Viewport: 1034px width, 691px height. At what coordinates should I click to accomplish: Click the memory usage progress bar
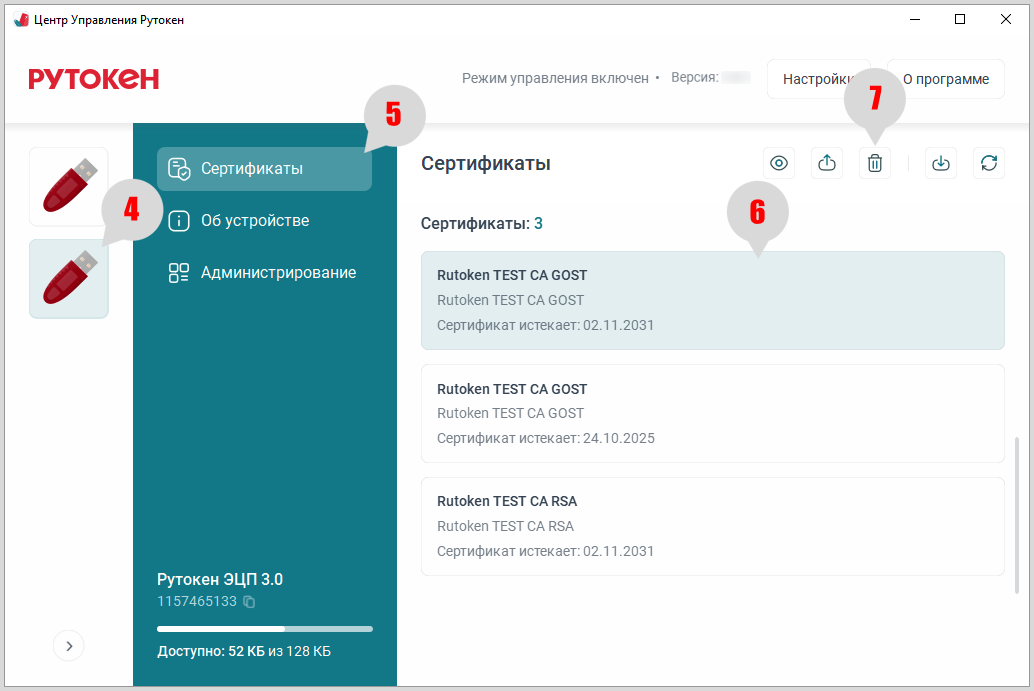pos(264,629)
